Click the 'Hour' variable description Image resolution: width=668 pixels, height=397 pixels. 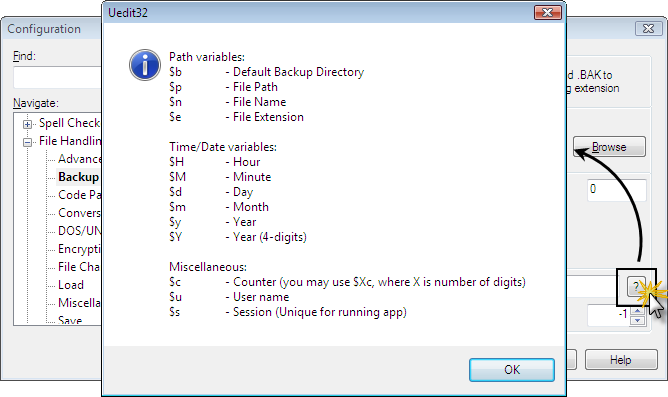[x=247, y=162]
